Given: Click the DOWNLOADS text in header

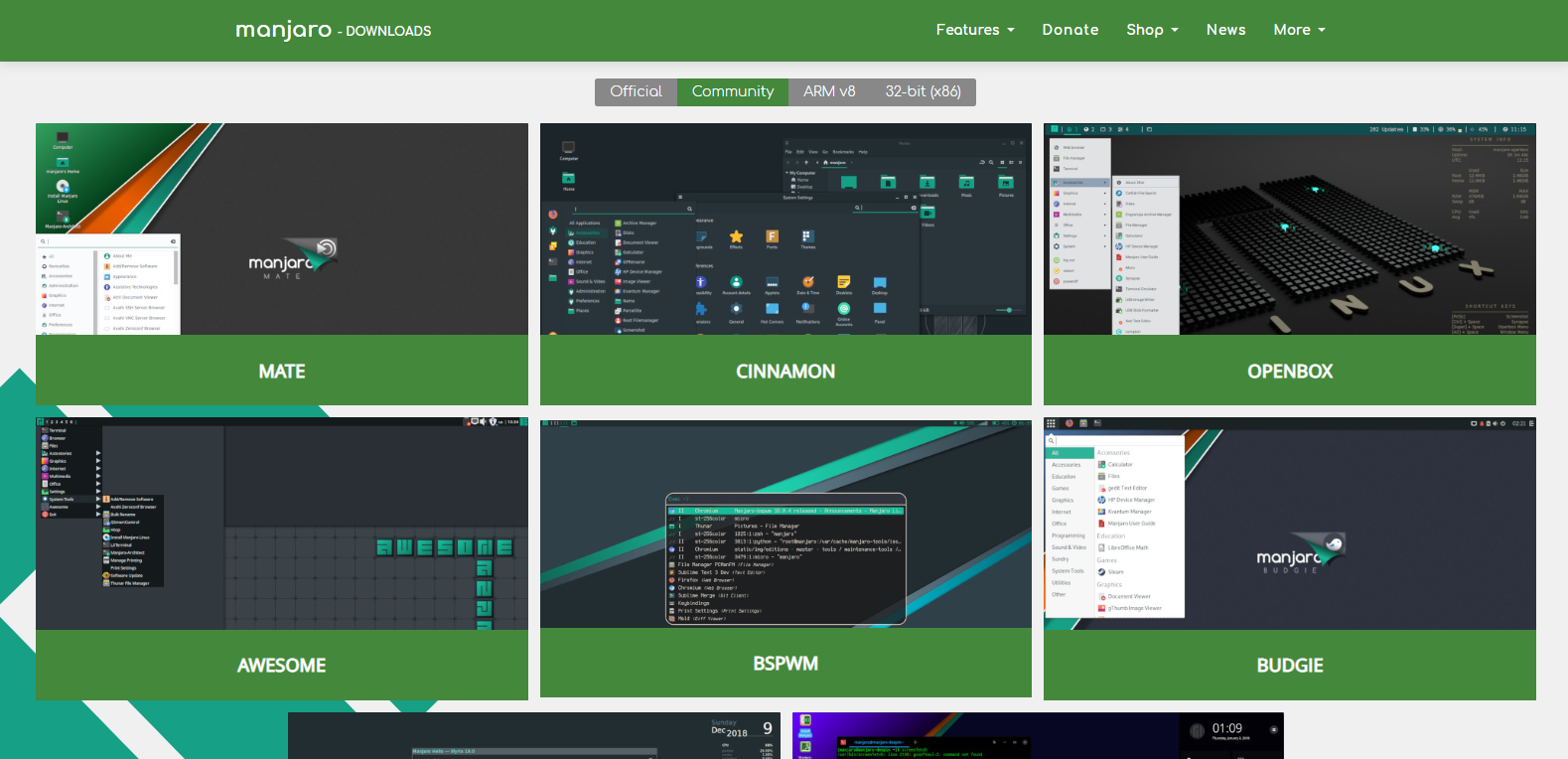Looking at the screenshot, I should point(388,31).
